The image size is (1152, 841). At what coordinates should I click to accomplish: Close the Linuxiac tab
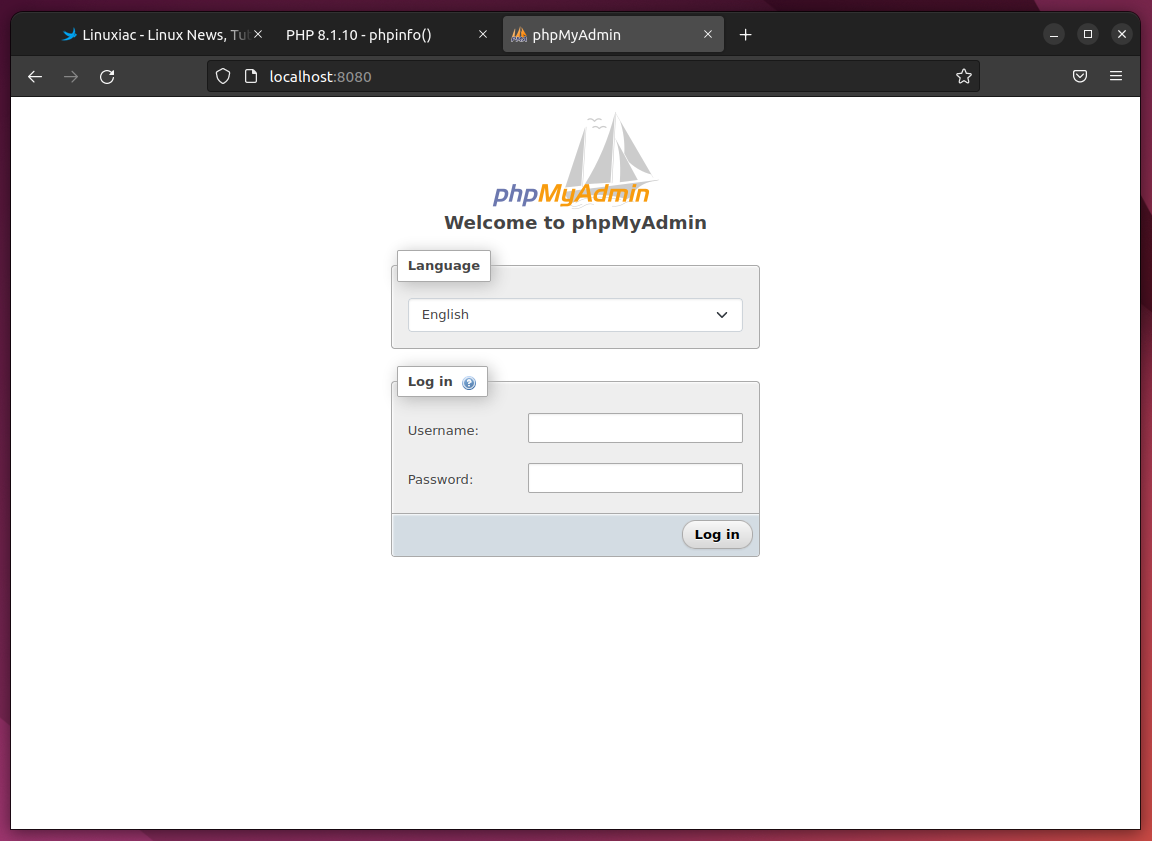point(258,35)
